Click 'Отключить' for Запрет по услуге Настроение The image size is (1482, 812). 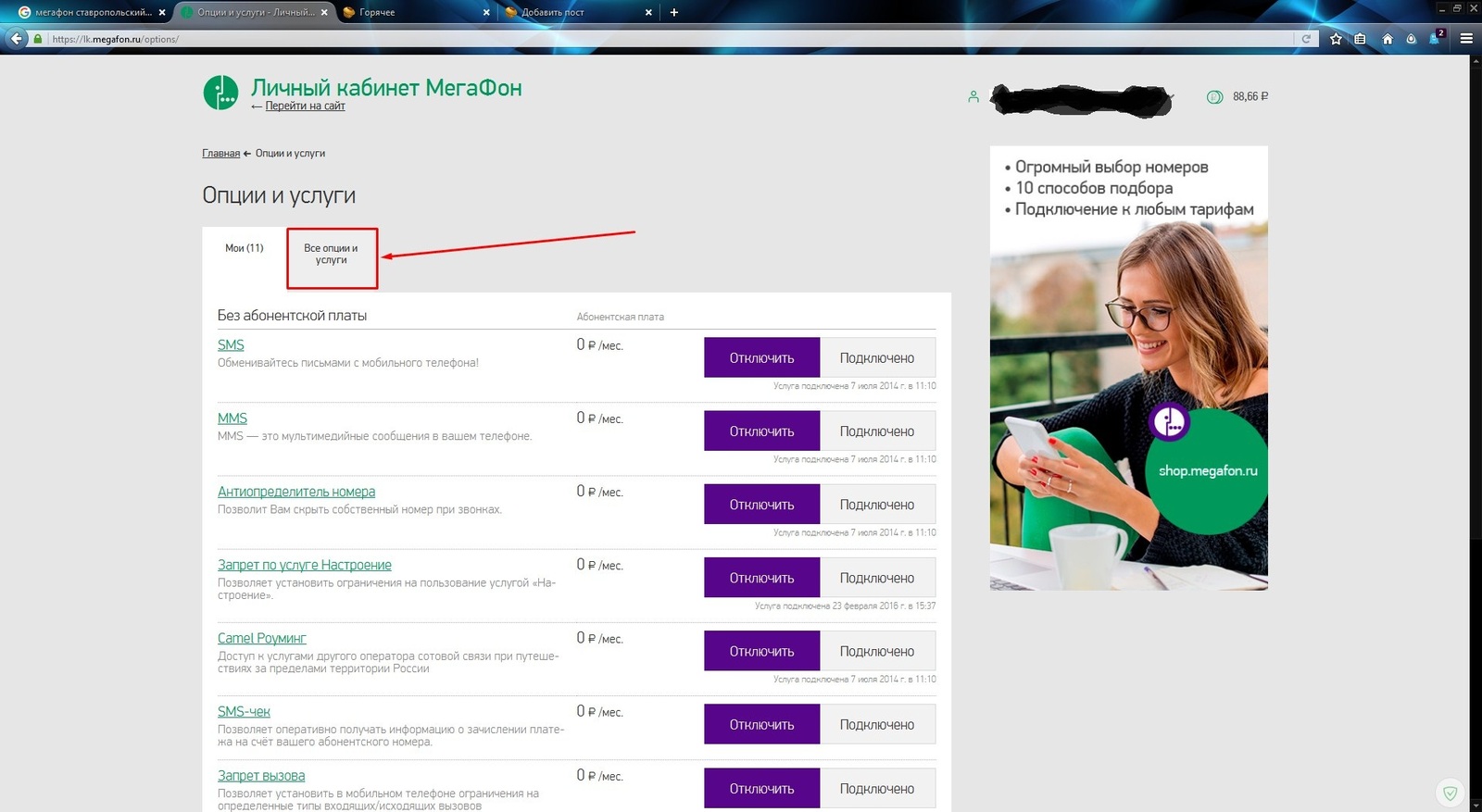point(761,577)
